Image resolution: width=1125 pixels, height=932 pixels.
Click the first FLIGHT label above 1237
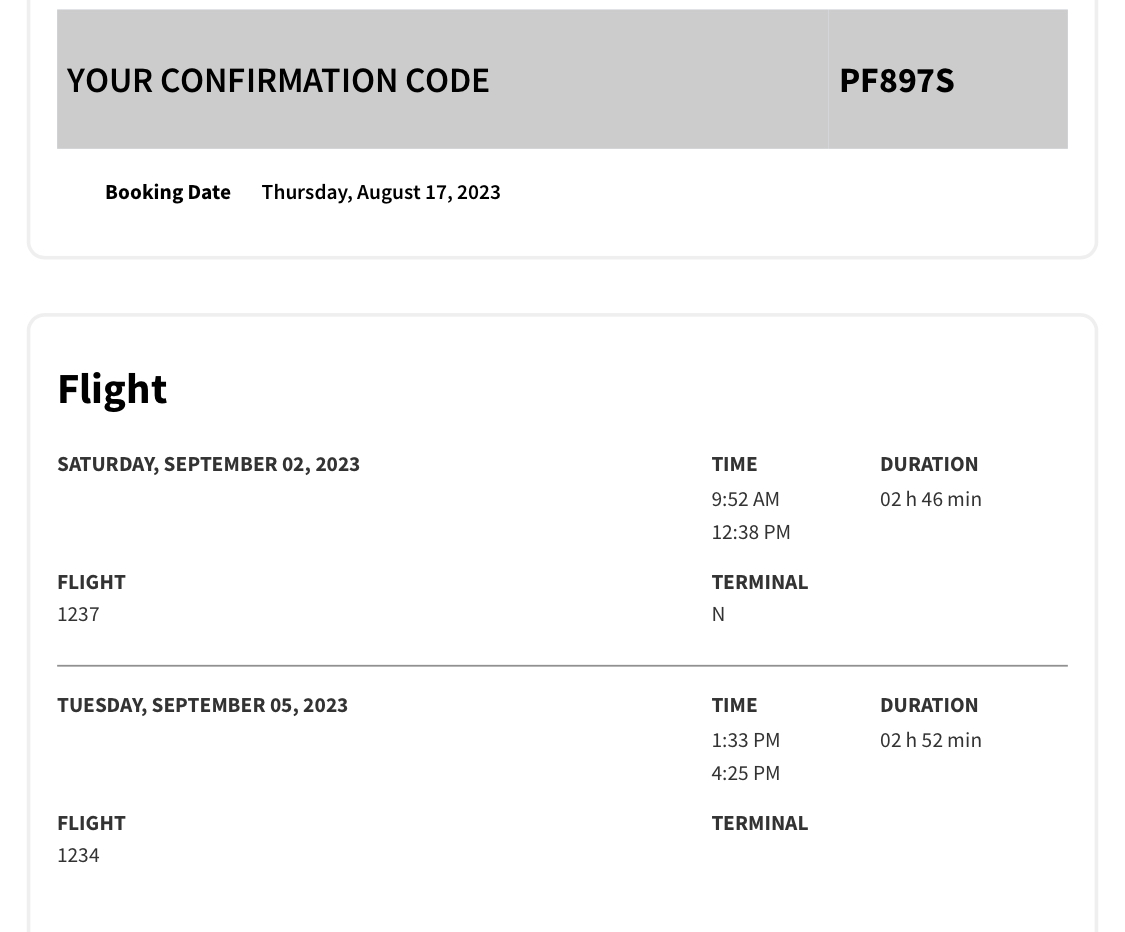pos(91,582)
